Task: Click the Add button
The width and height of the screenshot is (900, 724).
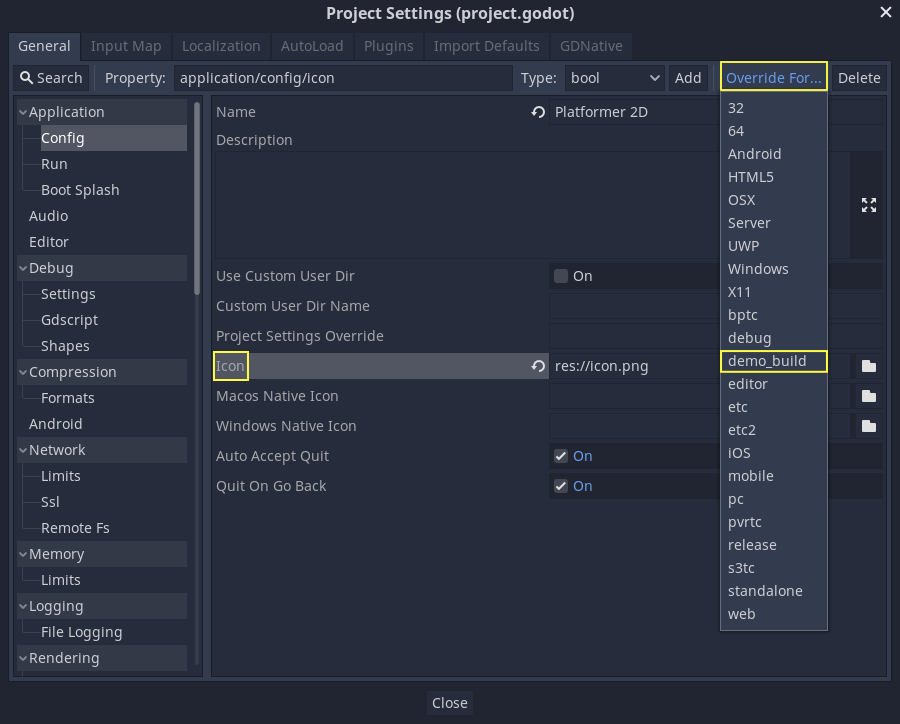Action: tap(688, 78)
